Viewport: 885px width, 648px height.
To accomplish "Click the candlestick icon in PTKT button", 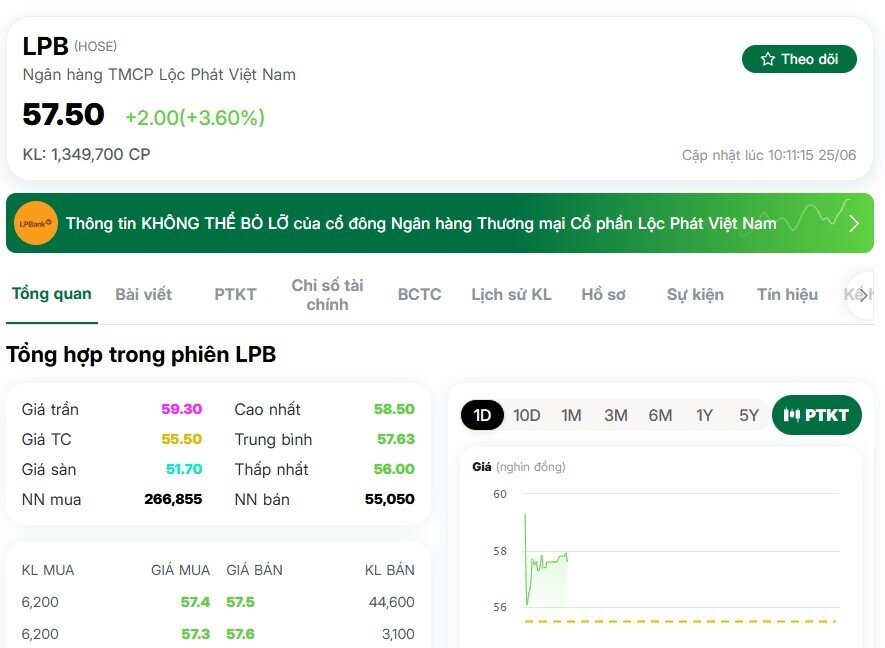I will (x=791, y=415).
